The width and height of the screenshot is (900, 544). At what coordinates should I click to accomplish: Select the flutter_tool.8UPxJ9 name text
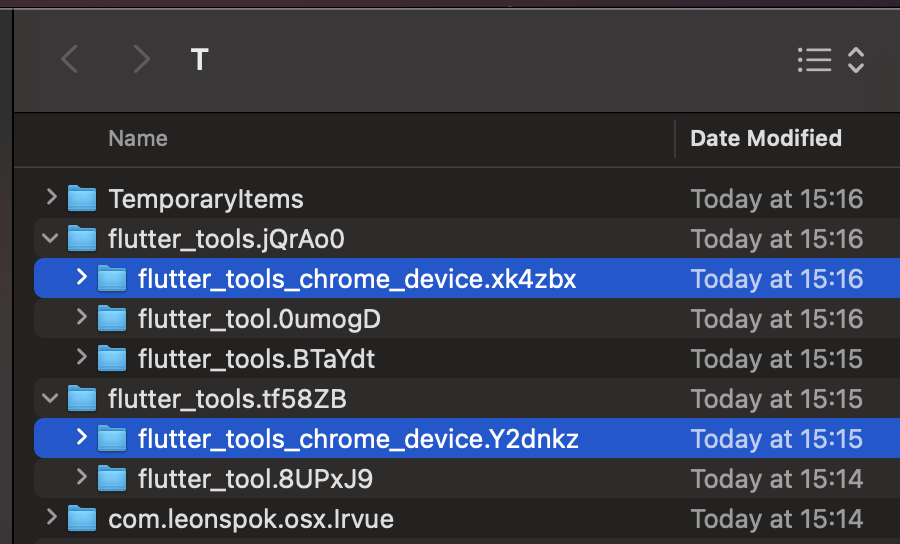click(x=255, y=479)
